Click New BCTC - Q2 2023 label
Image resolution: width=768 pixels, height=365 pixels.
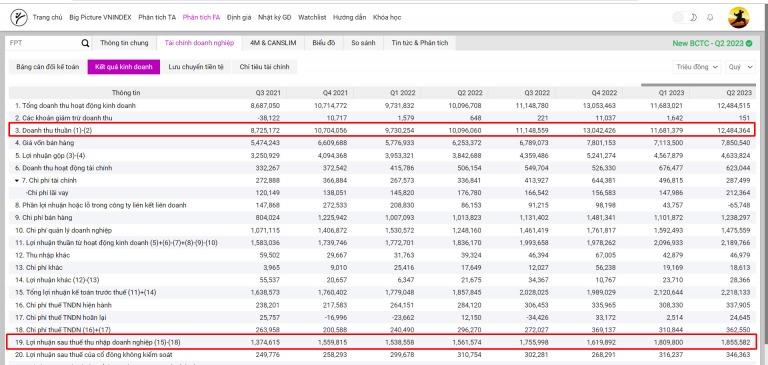(708, 43)
